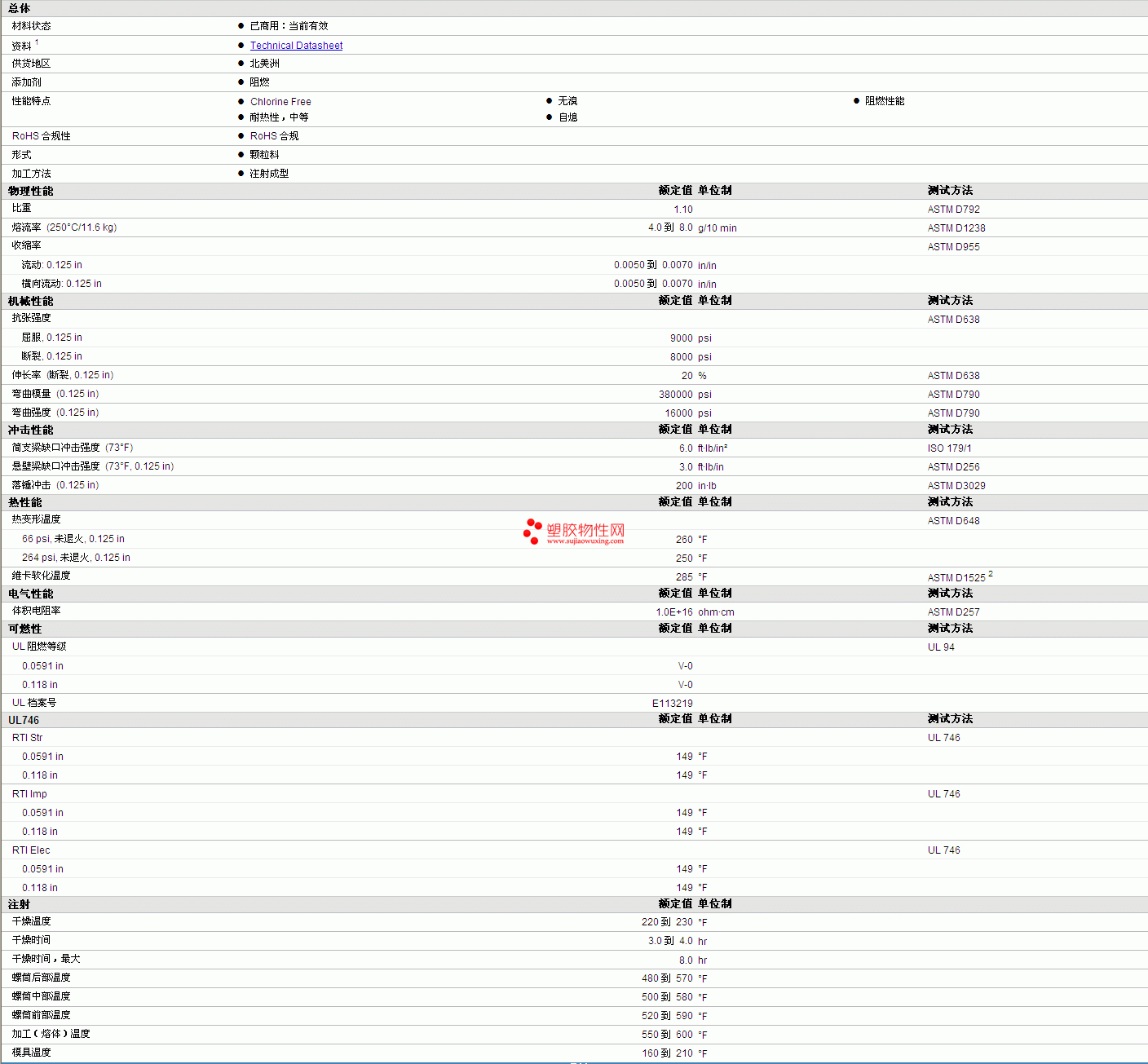
Task: Select the '自熄' feature entry
Action: pyautogui.click(x=567, y=117)
